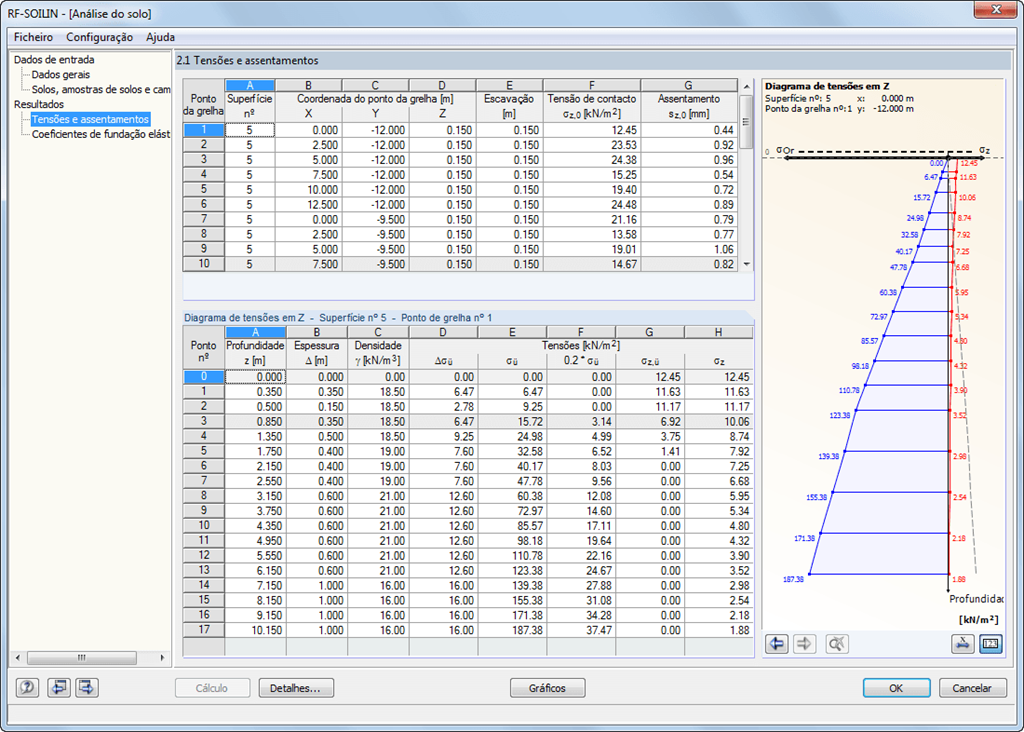Click settlement cell 1.06
Image resolution: width=1024 pixels, height=732 pixels.
pyautogui.click(x=689, y=249)
